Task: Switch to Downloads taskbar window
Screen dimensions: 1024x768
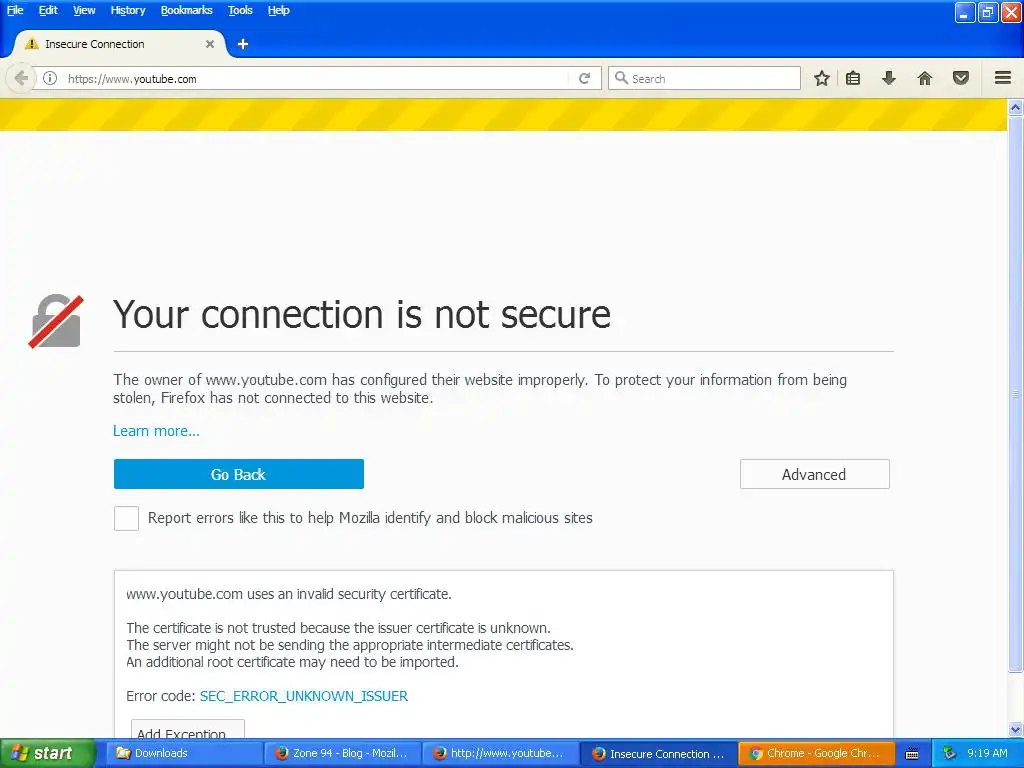Action: 183,754
